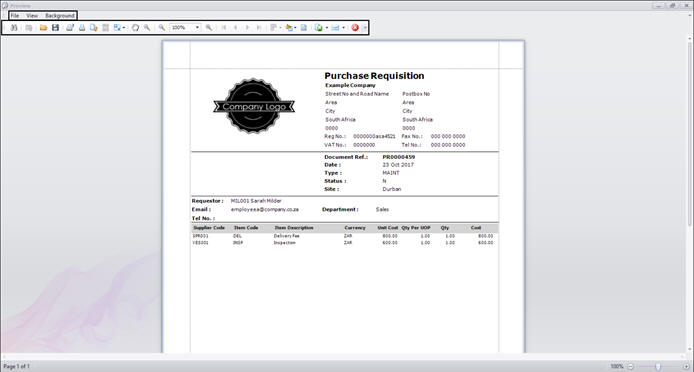694x372 pixels.
Task: Click the zoom in icon
Action: click(x=208, y=27)
